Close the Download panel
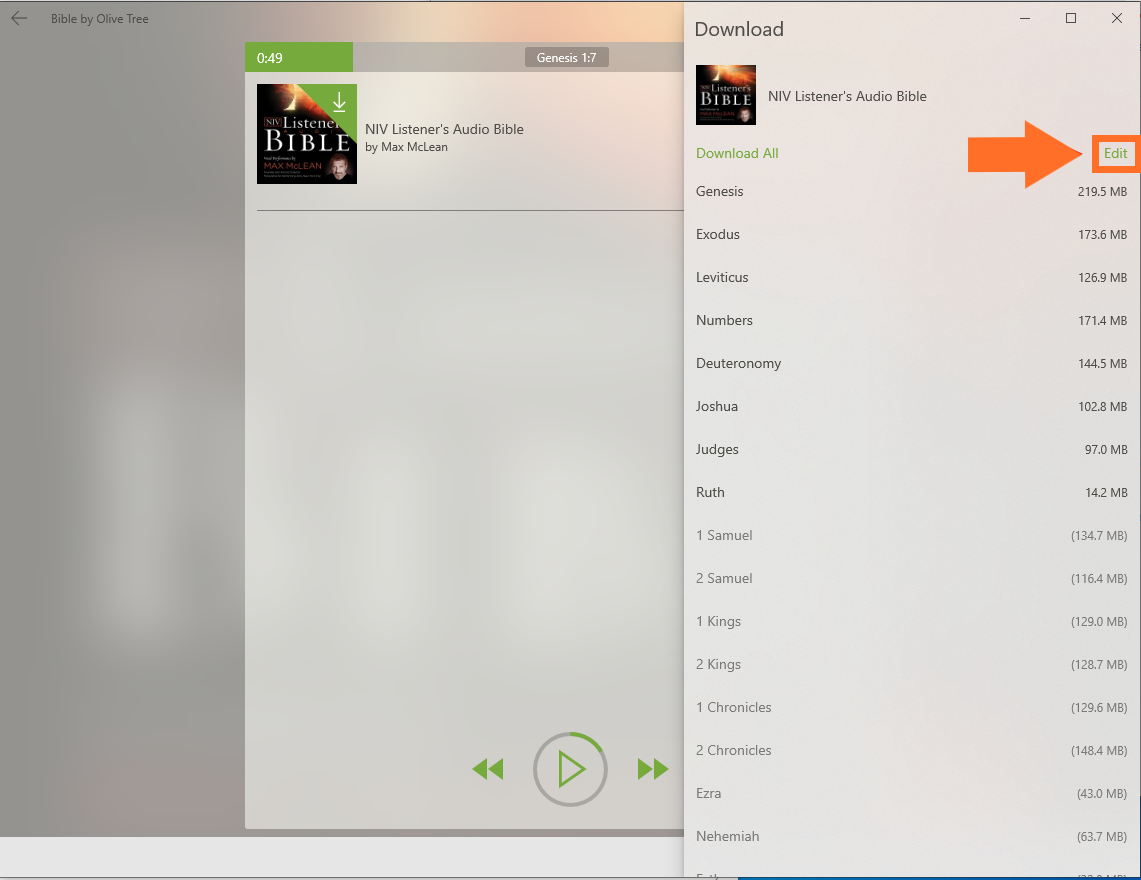Viewport: 1141px width, 880px height. tap(1117, 18)
